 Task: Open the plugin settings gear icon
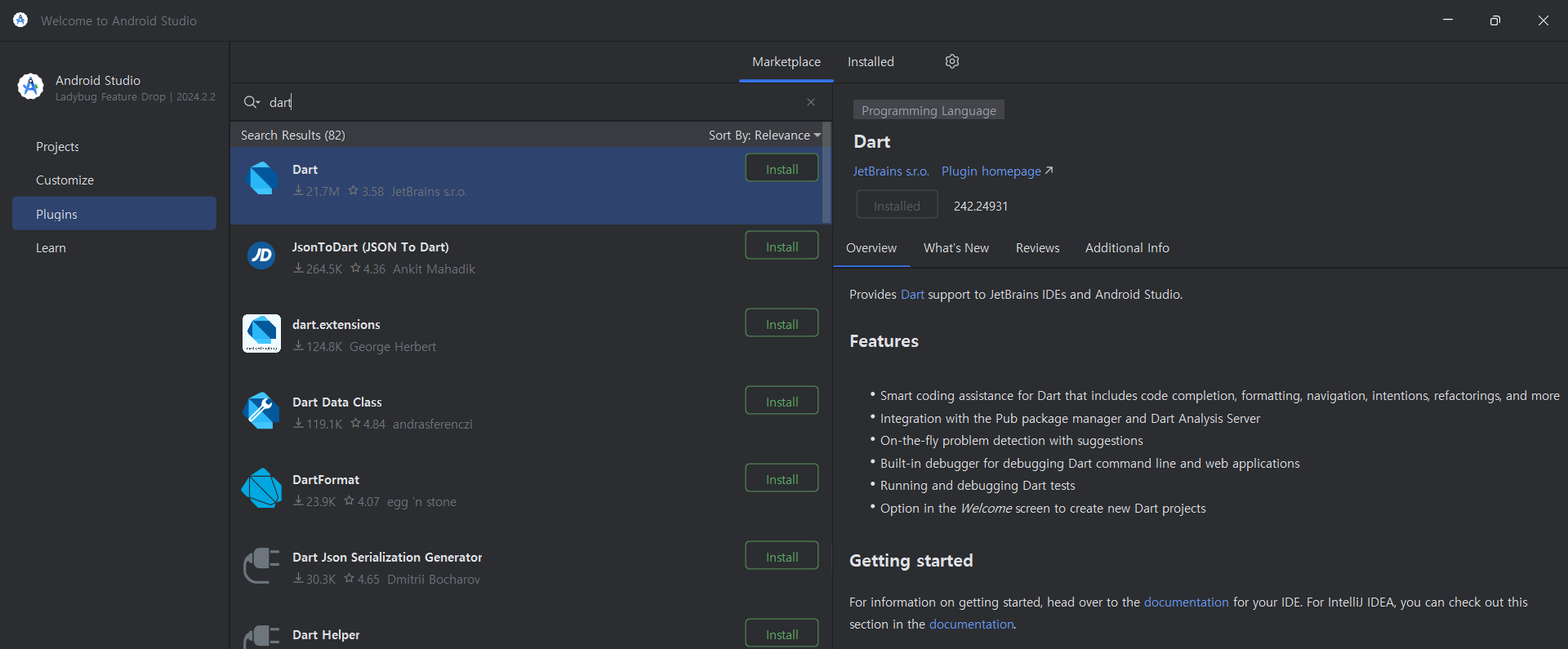(952, 61)
